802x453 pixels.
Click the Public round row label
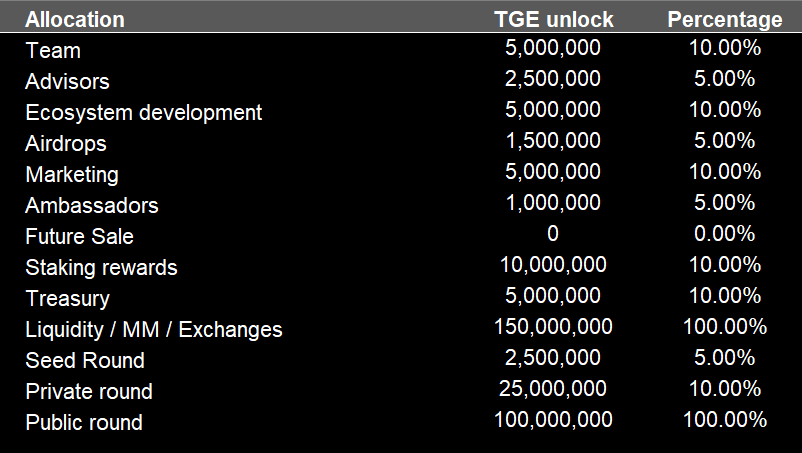tap(84, 422)
